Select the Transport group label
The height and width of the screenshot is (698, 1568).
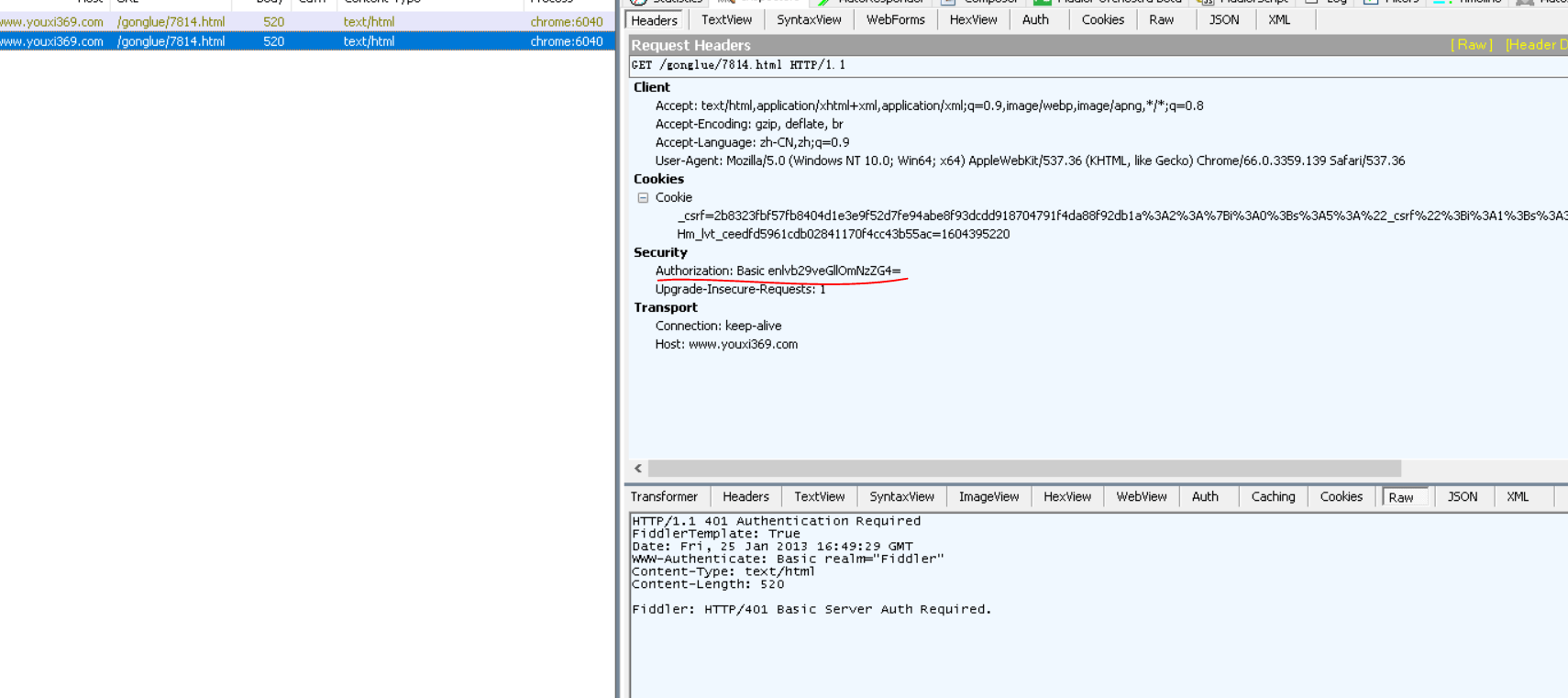(665, 307)
